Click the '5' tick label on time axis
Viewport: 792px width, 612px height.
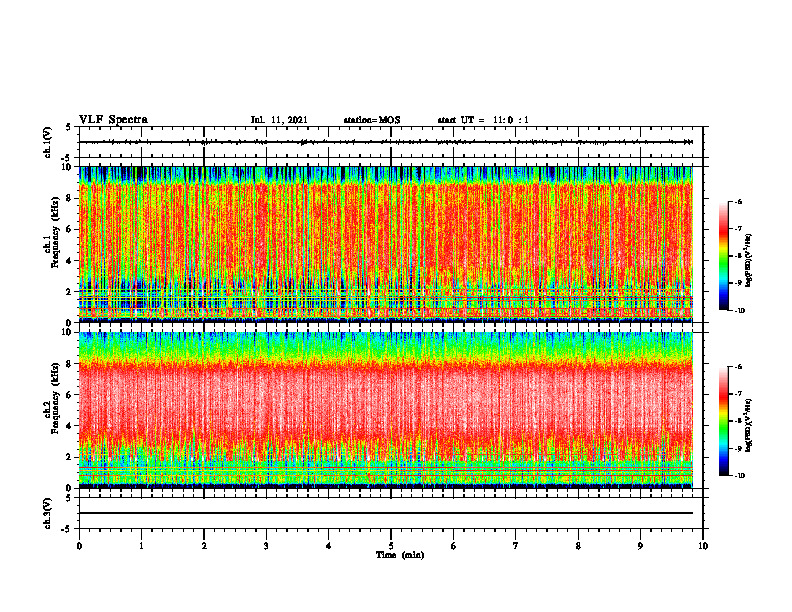[391, 546]
